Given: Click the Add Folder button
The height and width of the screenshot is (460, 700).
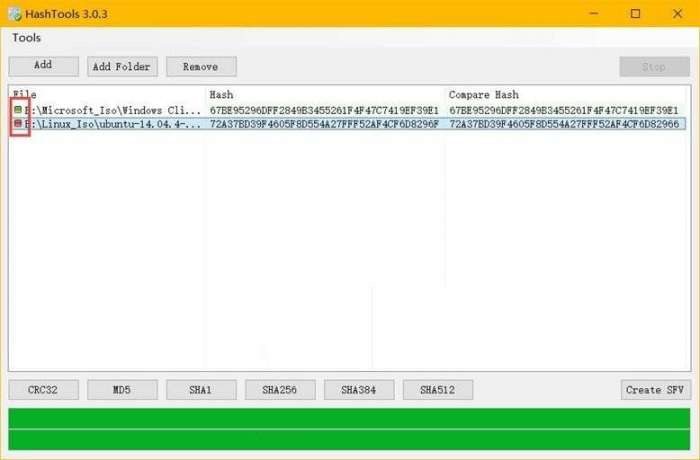Looking at the screenshot, I should 122,66.
